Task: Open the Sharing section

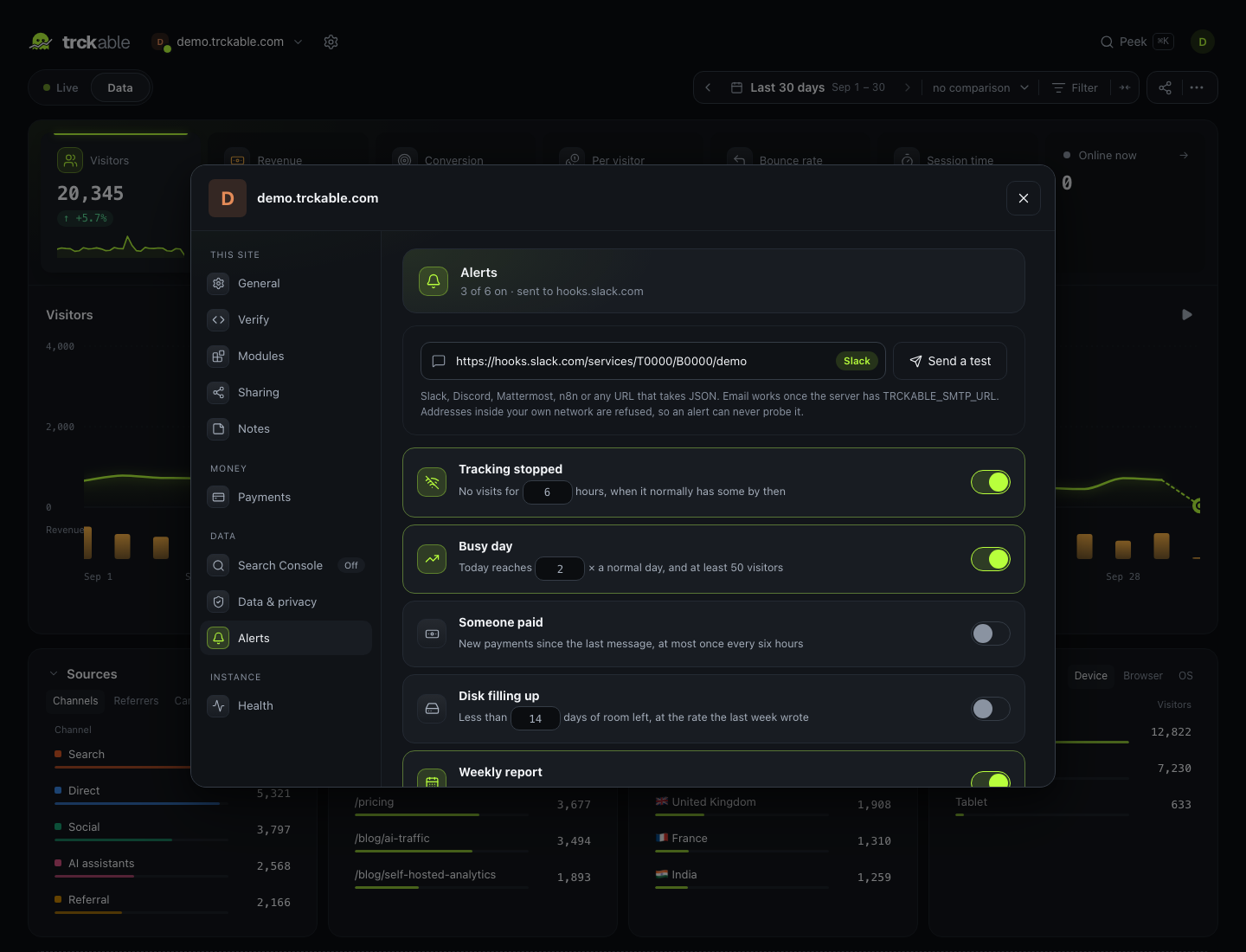Action: click(286, 392)
